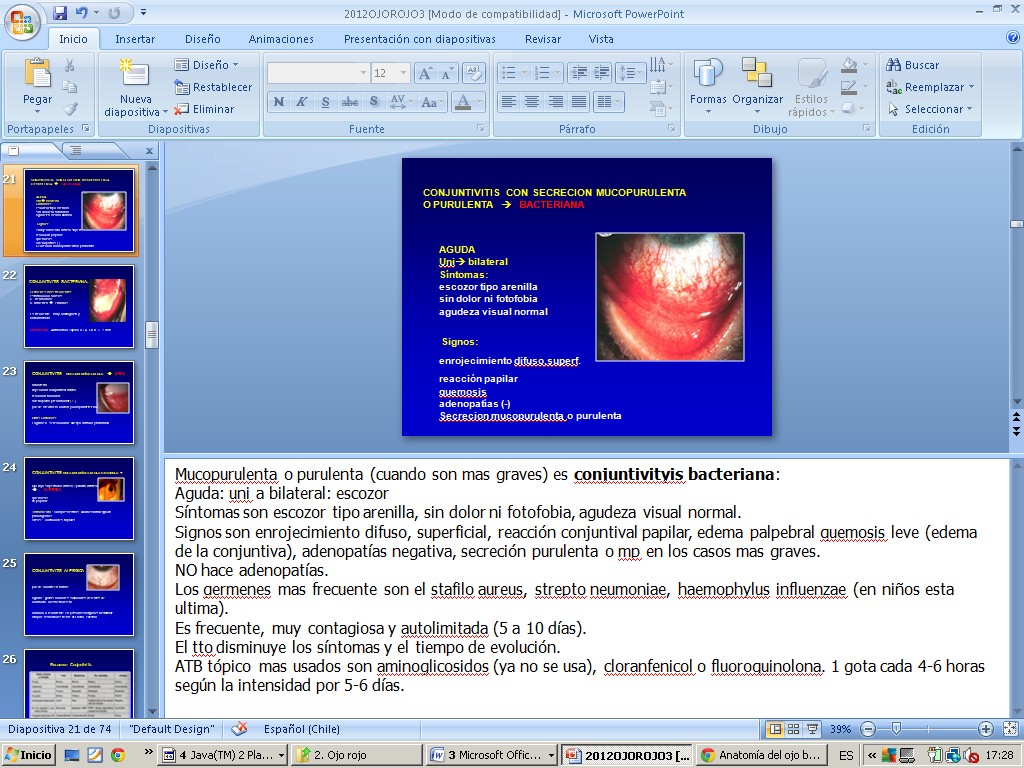Click the Restablecer button
Image resolution: width=1024 pixels, height=768 pixels.
coord(213,87)
